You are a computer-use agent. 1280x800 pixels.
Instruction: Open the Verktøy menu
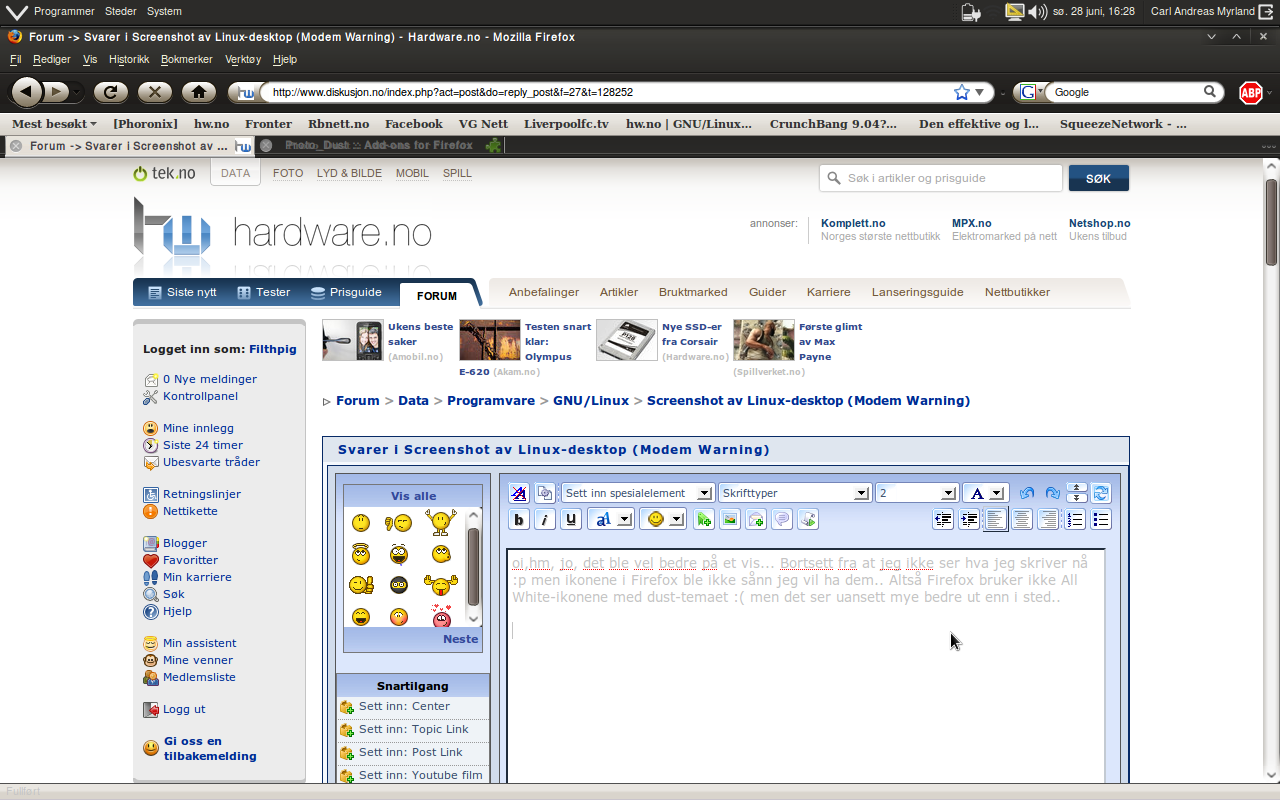243,59
